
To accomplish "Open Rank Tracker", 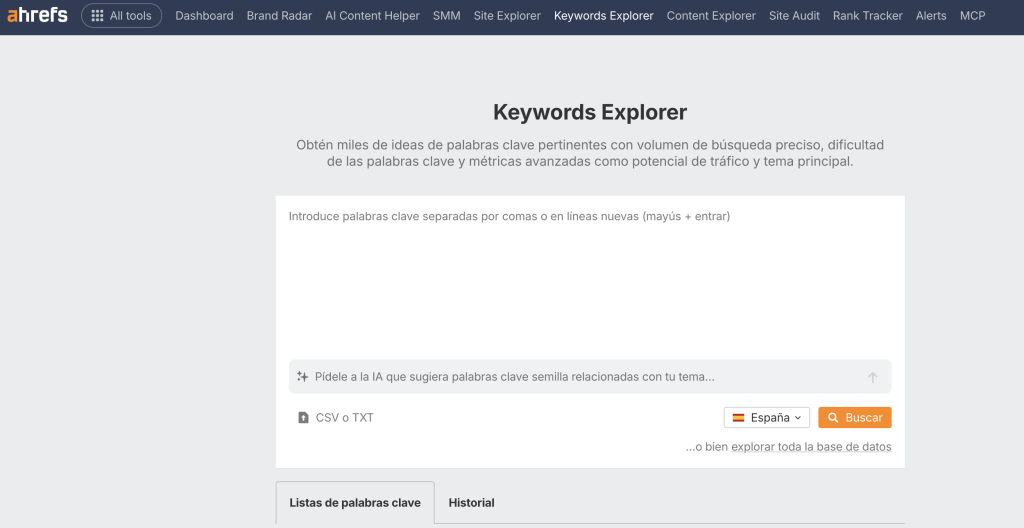I will click(x=868, y=16).
